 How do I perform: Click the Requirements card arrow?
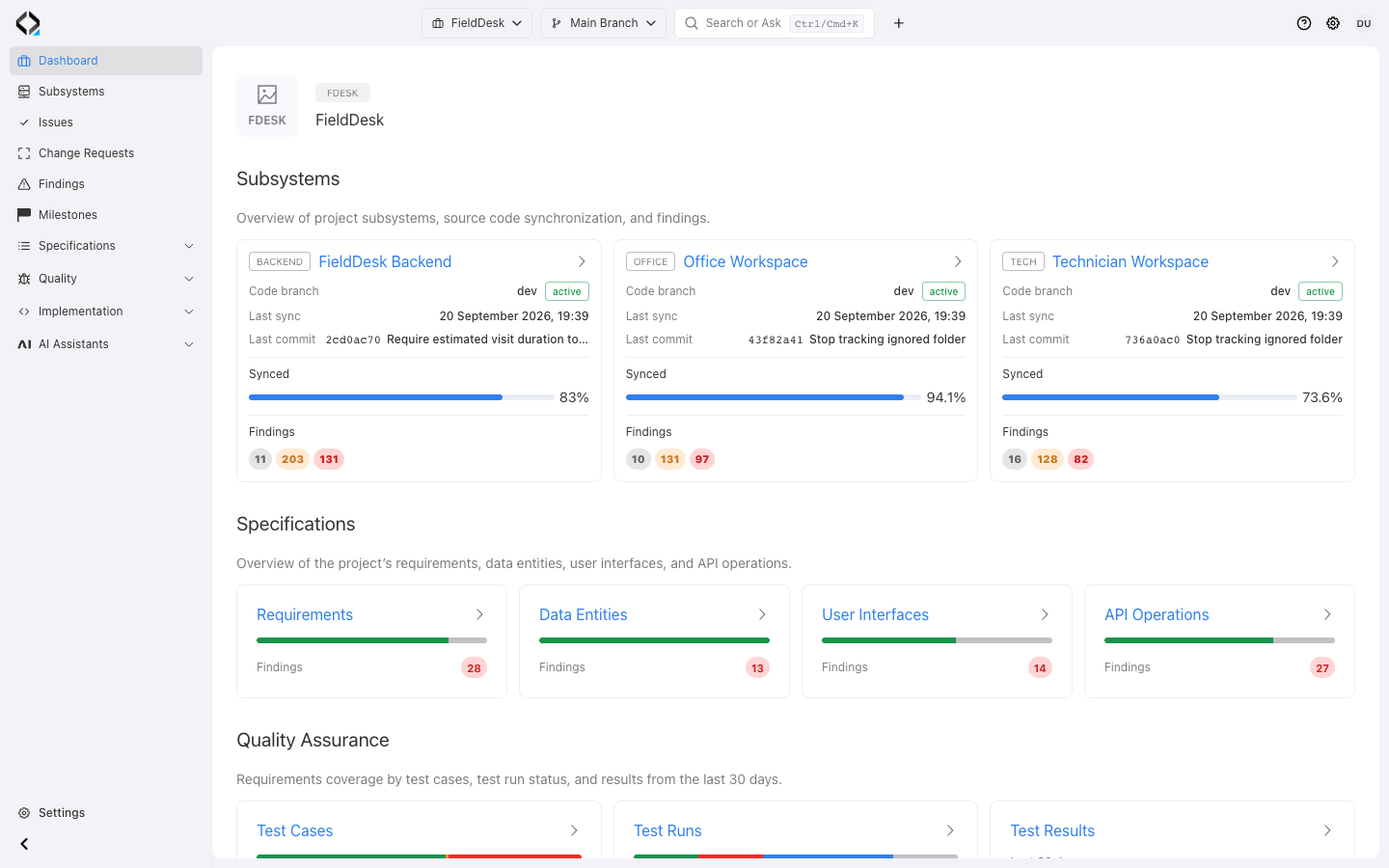[479, 614]
